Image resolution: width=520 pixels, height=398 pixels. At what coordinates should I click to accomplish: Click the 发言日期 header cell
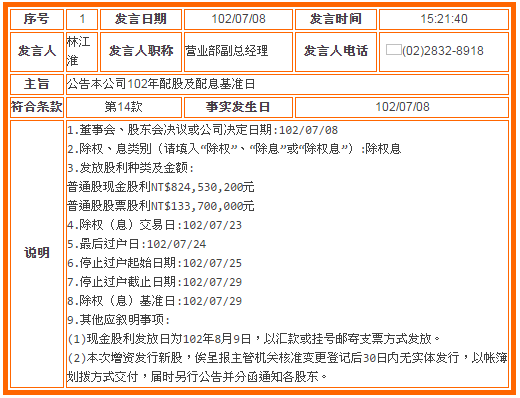click(141, 19)
